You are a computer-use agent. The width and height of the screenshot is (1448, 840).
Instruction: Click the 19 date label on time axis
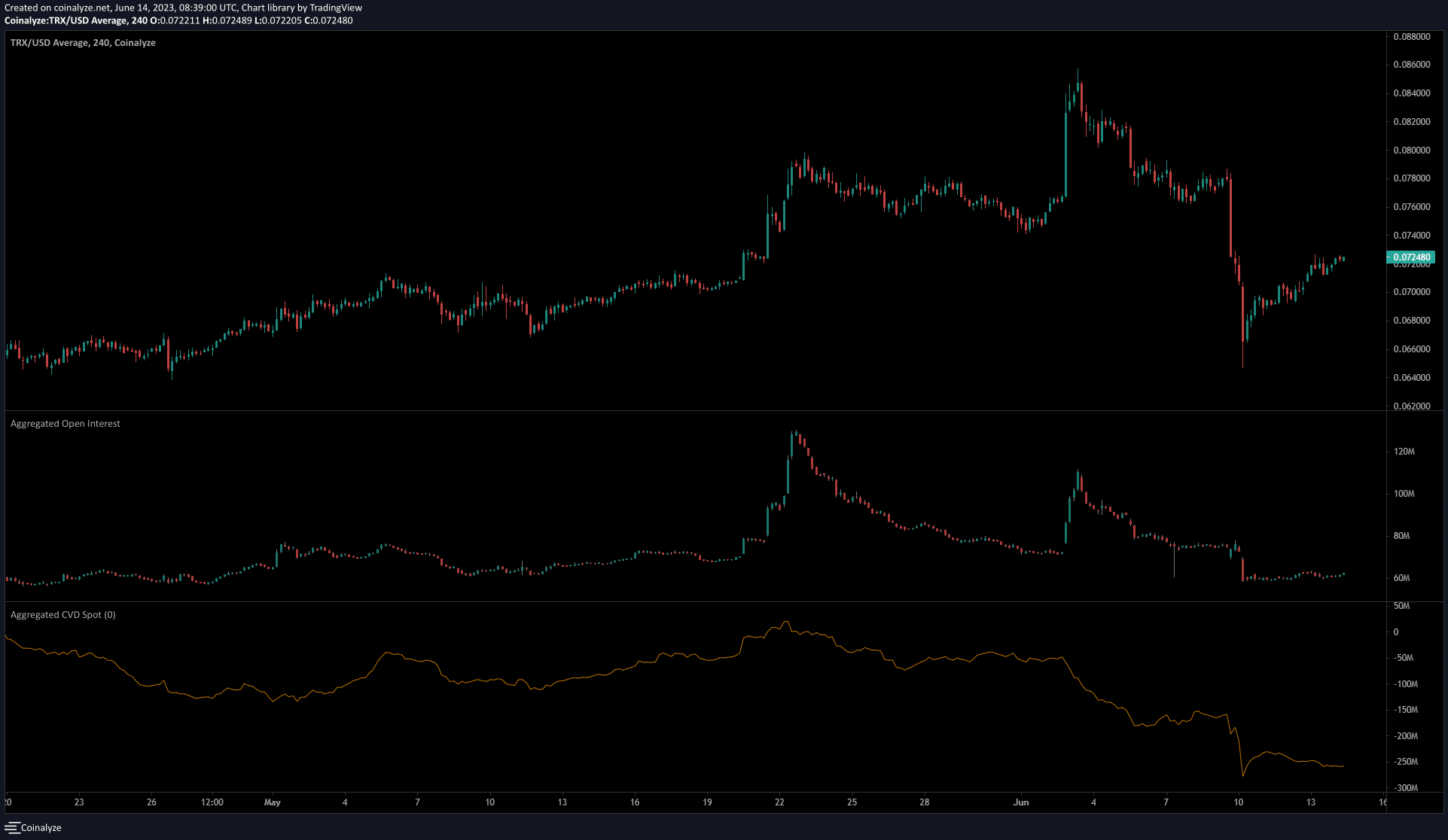[707, 802]
